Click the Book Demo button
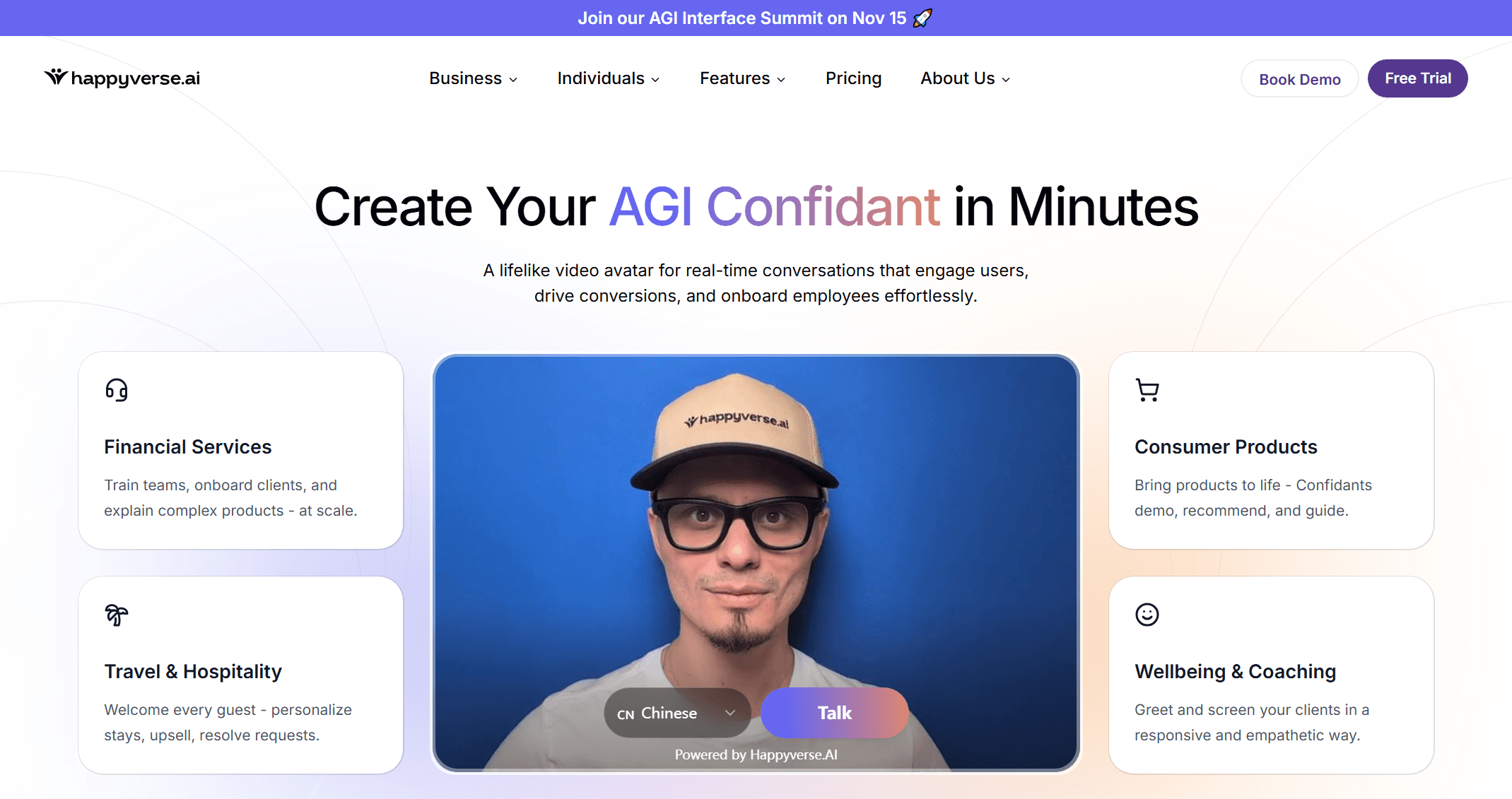Viewport: 1512px width, 799px height. pos(1299,79)
